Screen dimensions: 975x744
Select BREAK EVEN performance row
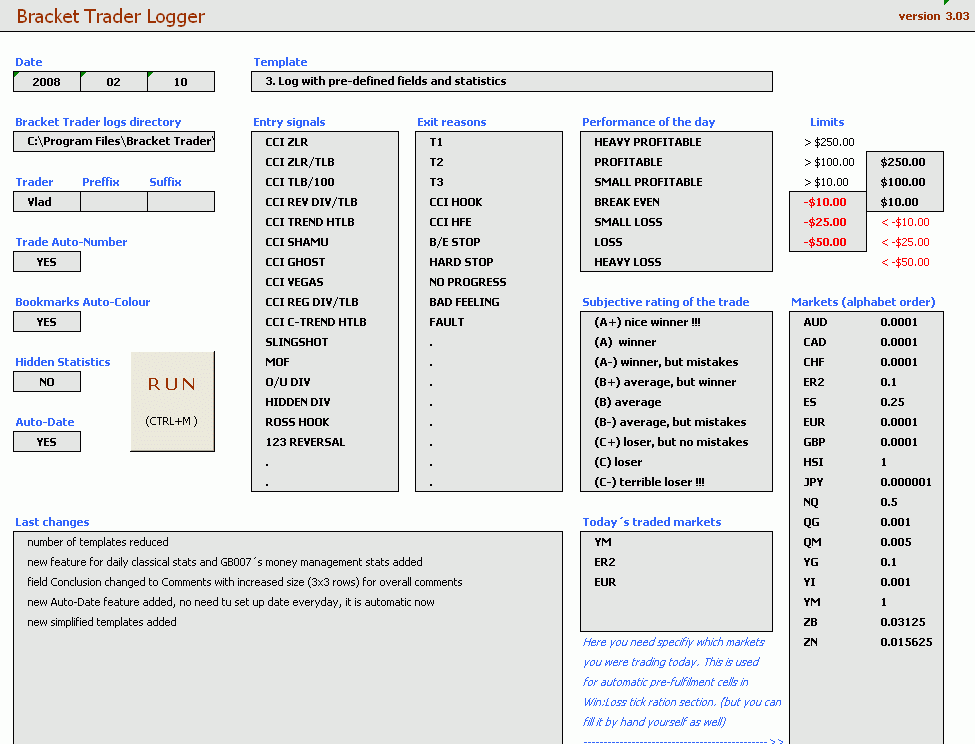[x=677, y=202]
